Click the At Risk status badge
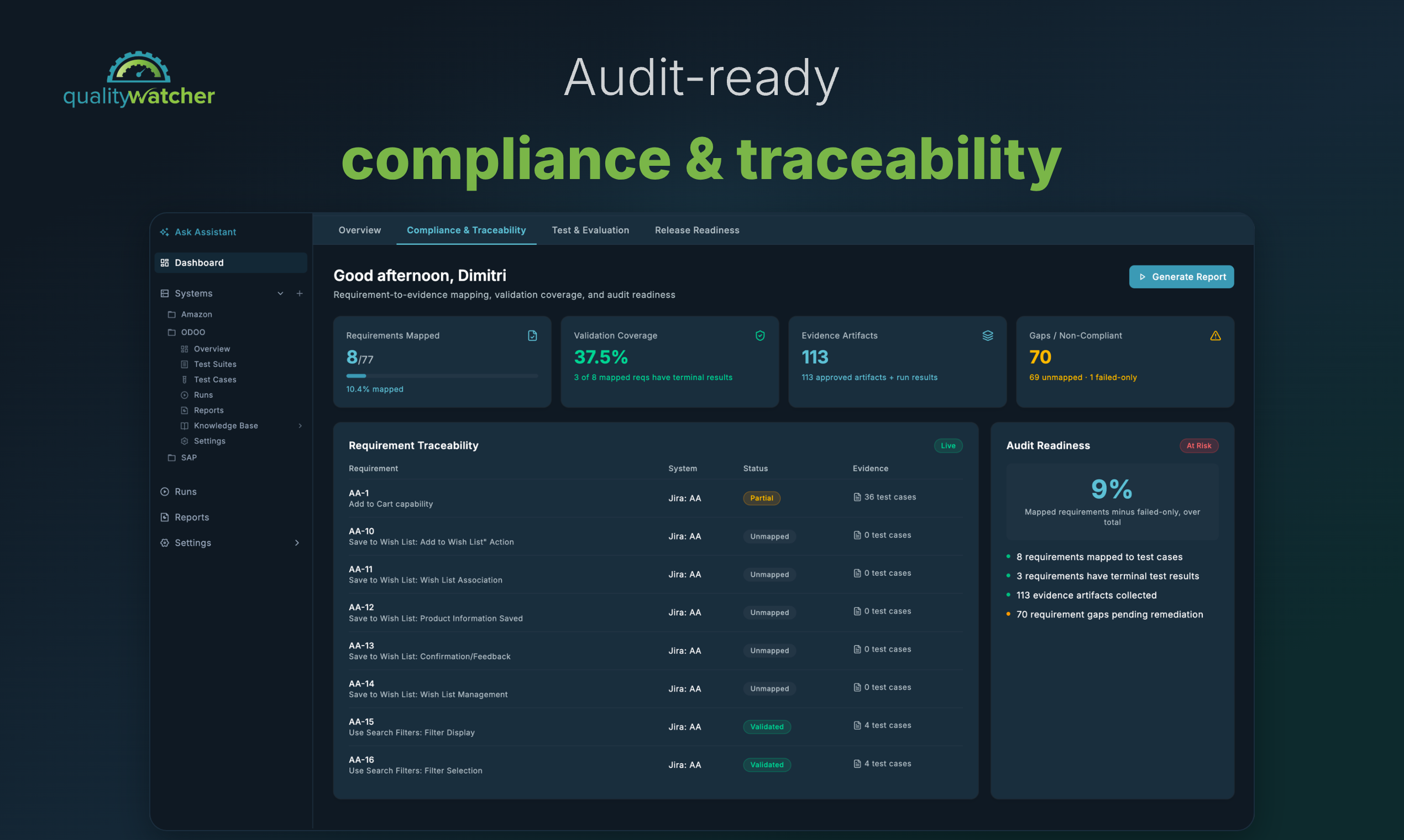 [1198, 445]
